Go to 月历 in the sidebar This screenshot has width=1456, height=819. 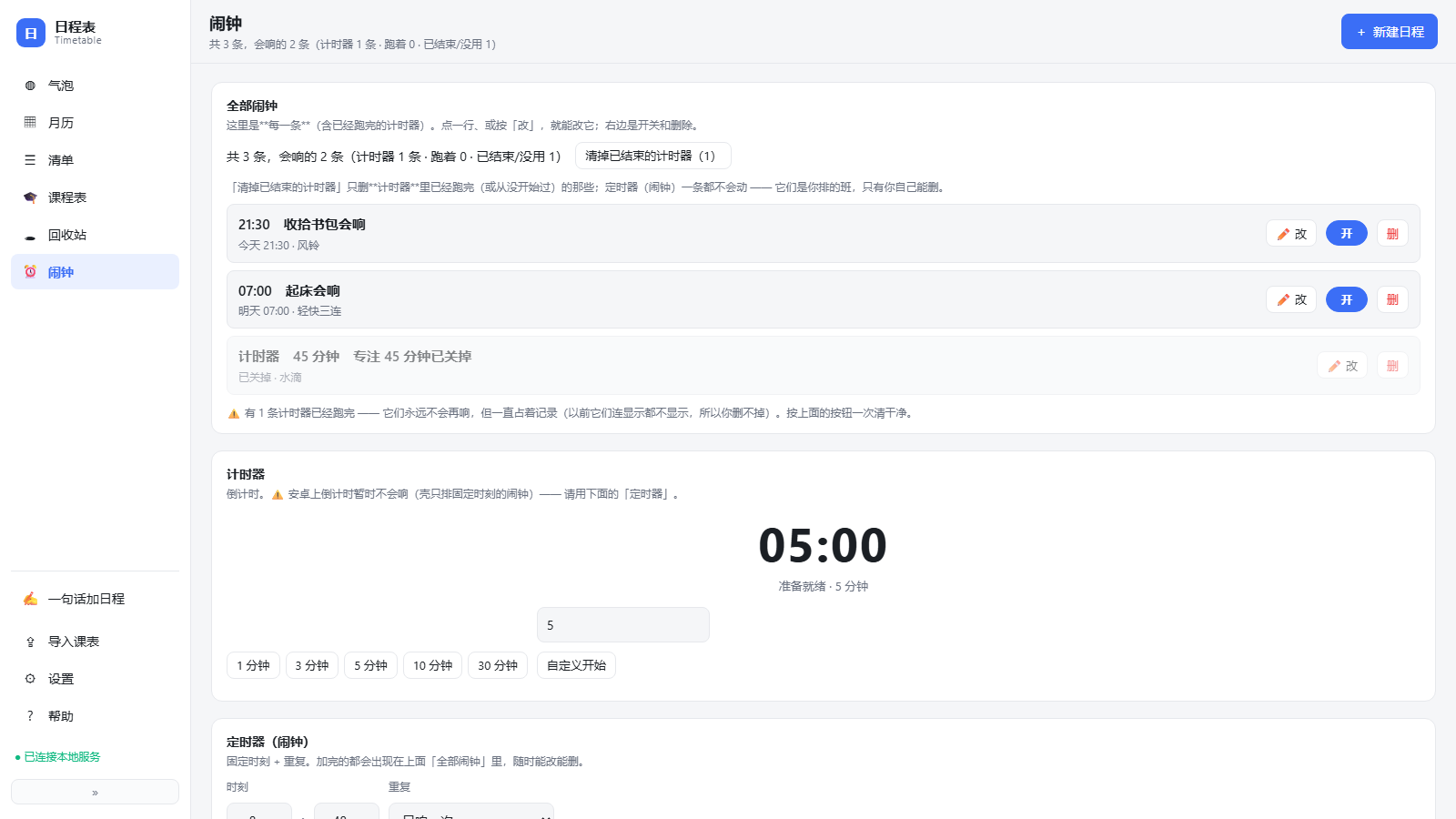[x=95, y=123]
